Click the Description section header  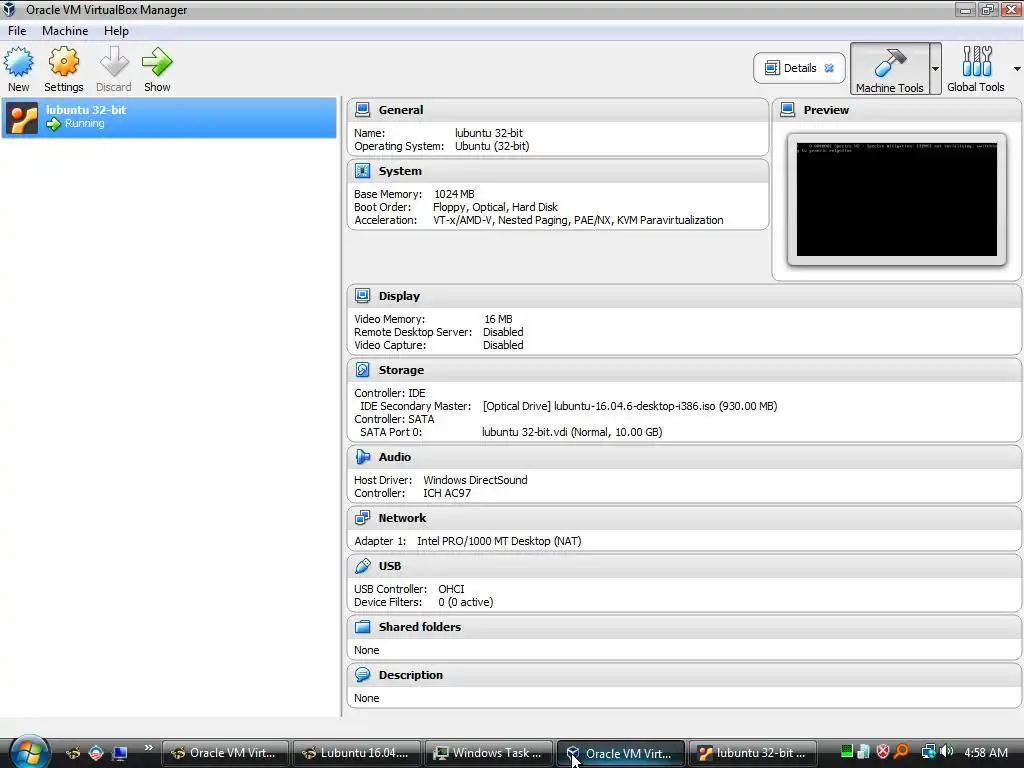pos(684,675)
